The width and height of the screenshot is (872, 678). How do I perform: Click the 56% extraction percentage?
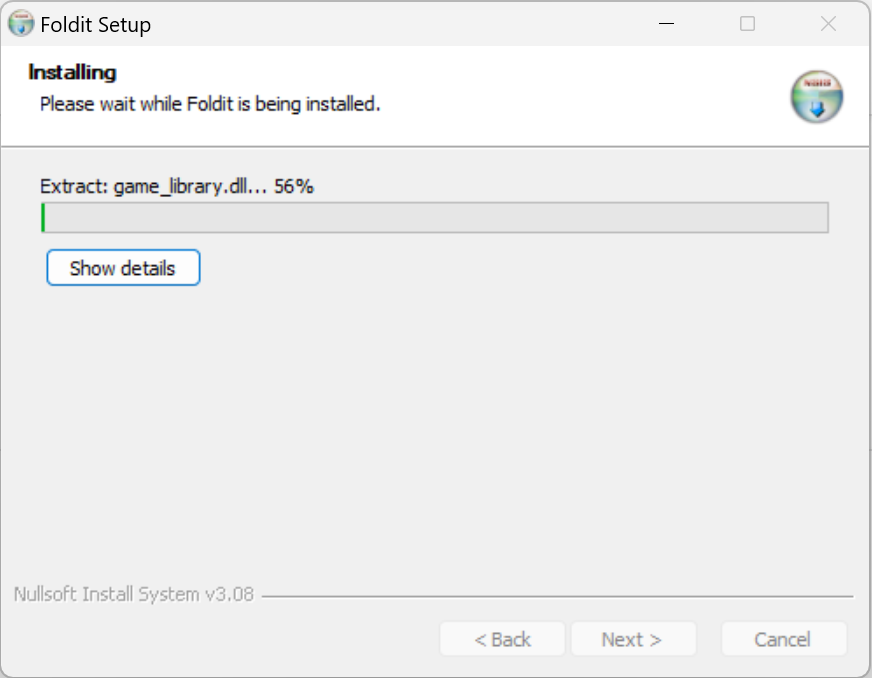(x=294, y=186)
